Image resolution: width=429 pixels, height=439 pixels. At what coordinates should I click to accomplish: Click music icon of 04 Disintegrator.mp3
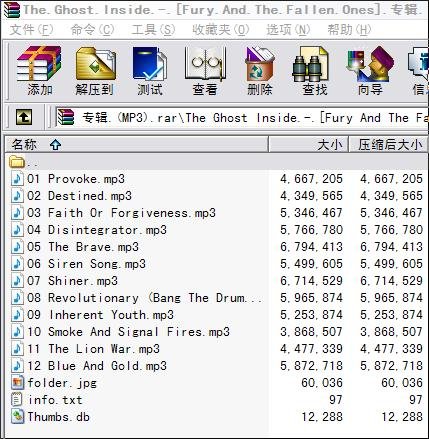click(x=17, y=230)
